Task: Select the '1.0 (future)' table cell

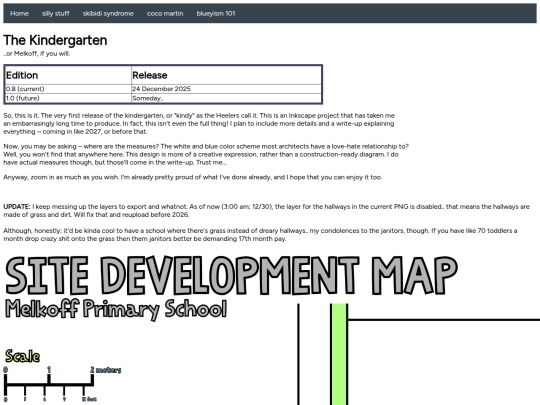Action: tap(68, 98)
